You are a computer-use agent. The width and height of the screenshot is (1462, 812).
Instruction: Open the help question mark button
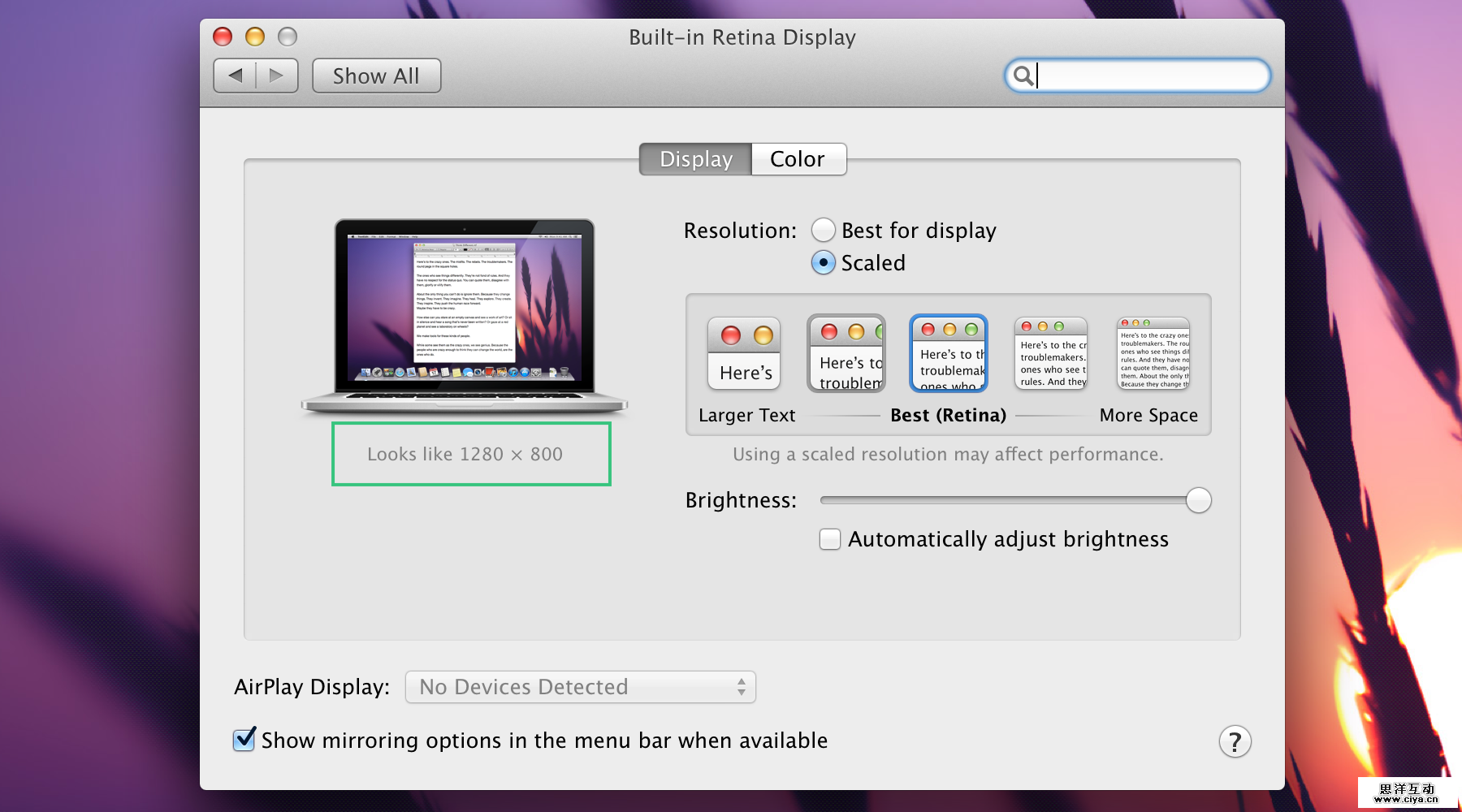(1234, 741)
